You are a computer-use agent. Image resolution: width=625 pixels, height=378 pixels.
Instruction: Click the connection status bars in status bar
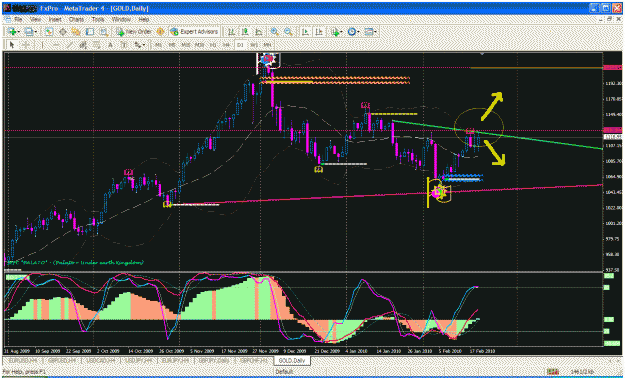[x=552, y=372]
